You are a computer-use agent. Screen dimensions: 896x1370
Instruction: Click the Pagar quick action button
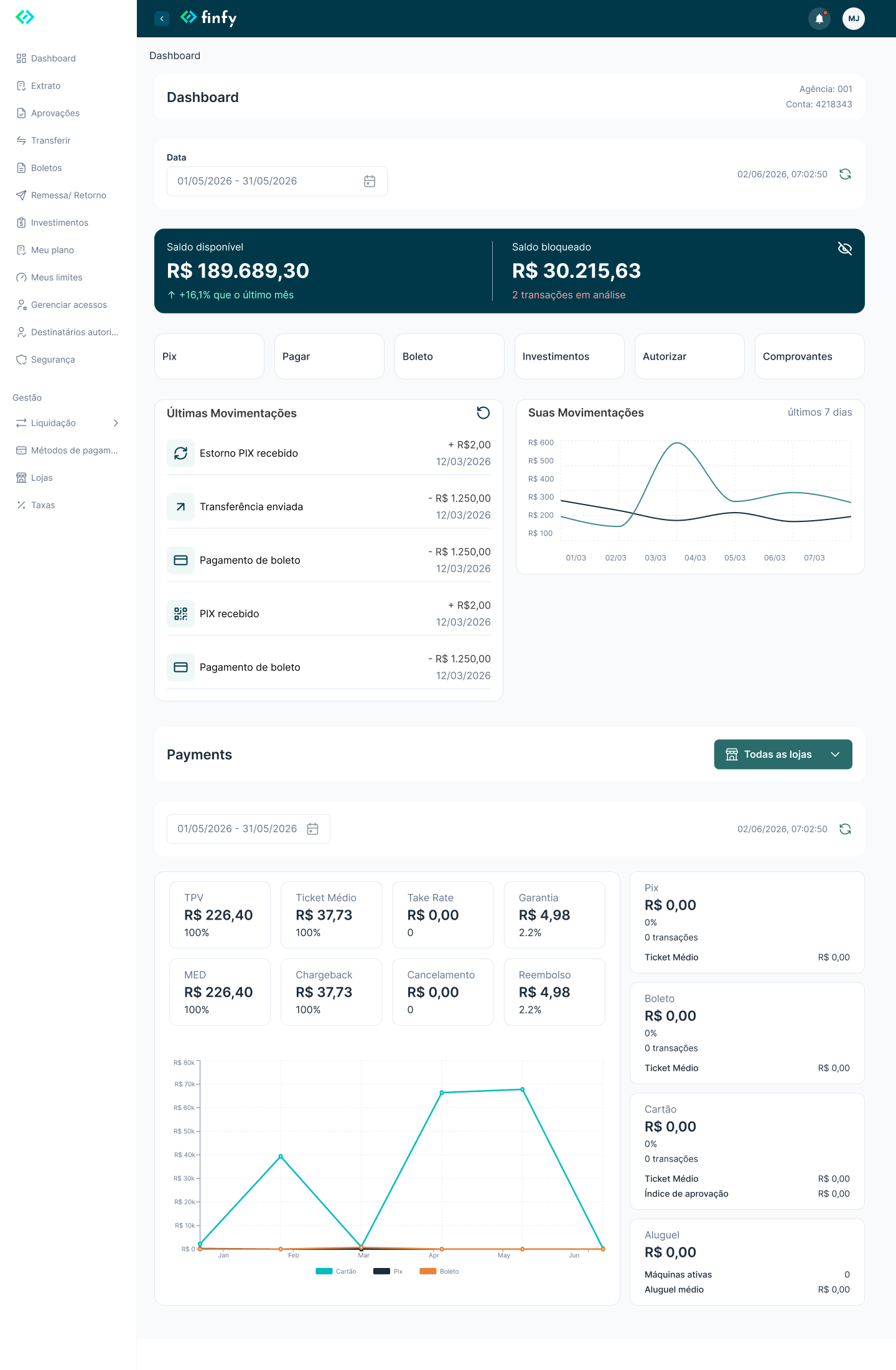click(329, 356)
